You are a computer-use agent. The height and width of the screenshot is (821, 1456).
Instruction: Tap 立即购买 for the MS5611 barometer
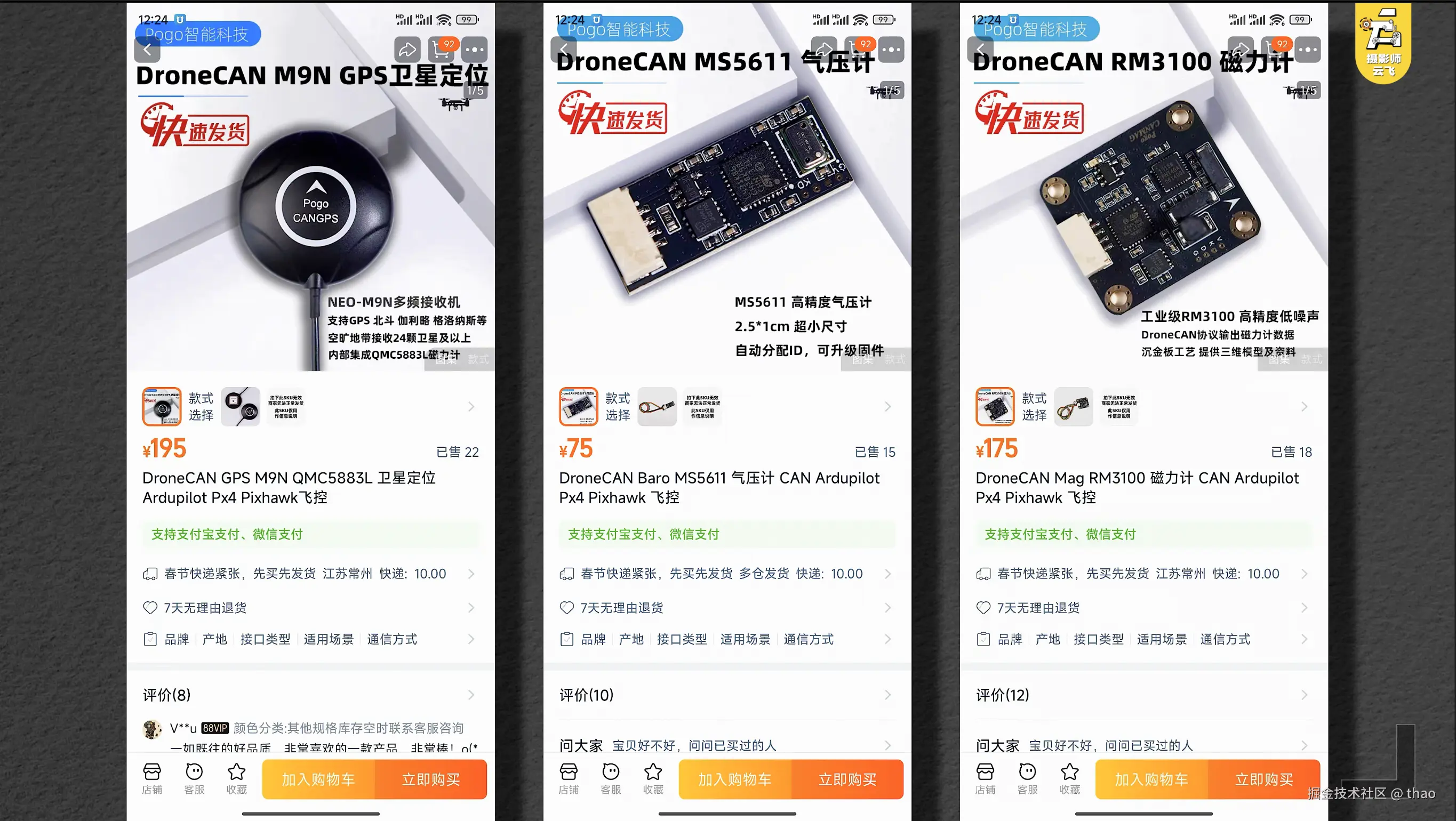click(847, 779)
